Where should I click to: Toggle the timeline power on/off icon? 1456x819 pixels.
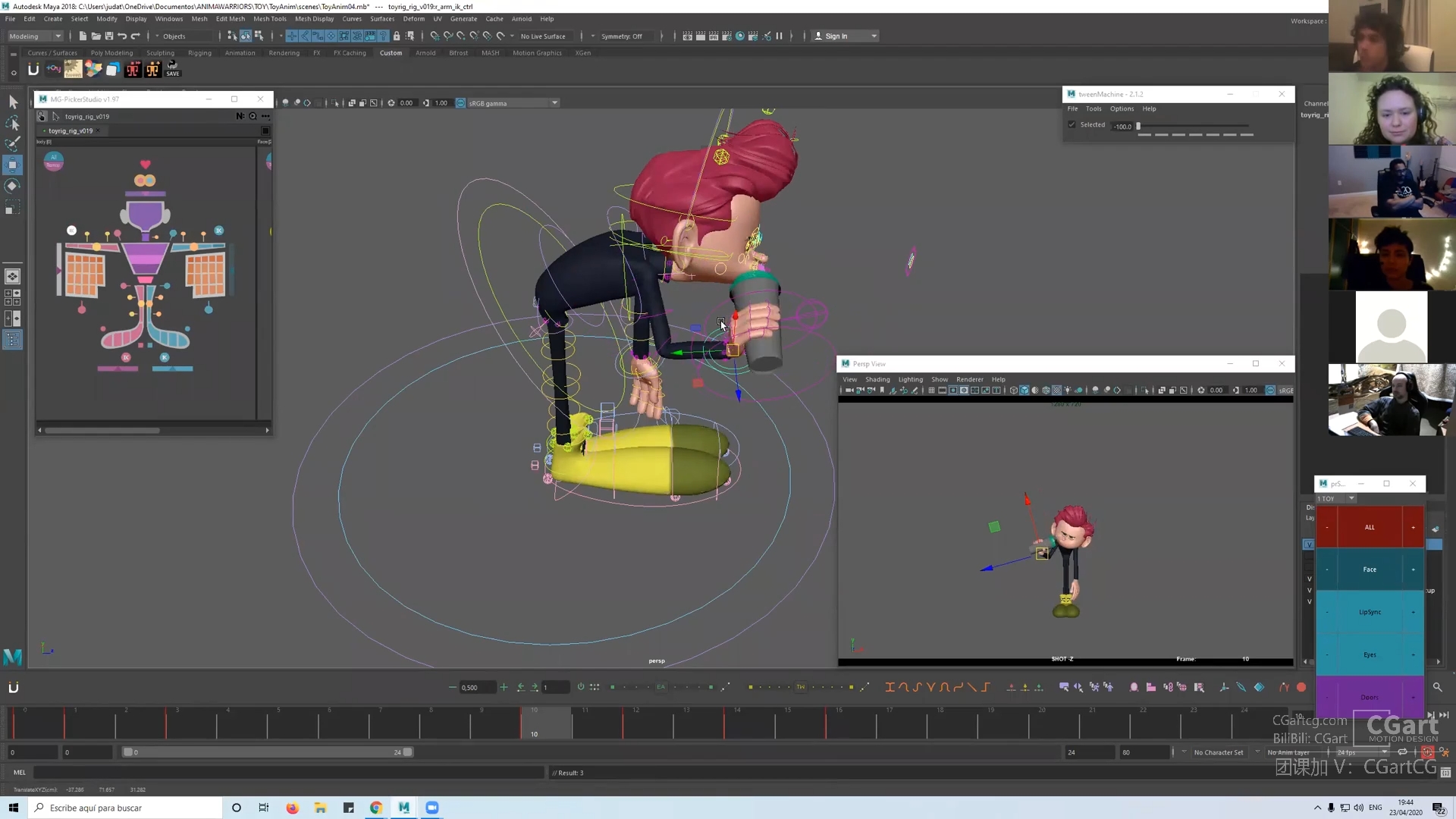581,687
